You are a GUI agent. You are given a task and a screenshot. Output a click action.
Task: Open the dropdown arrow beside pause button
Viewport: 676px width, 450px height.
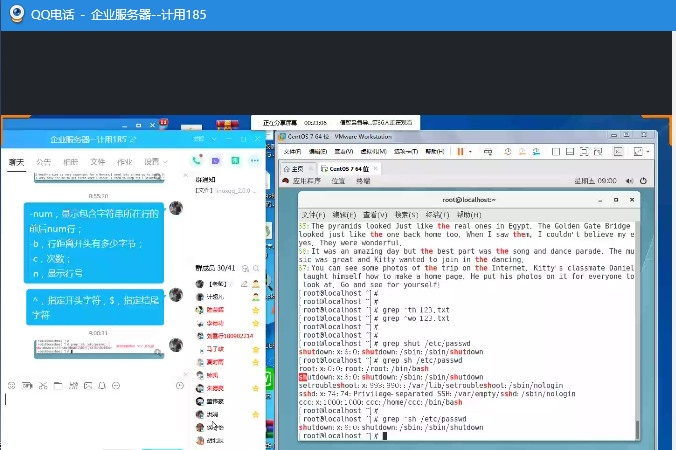[471, 151]
